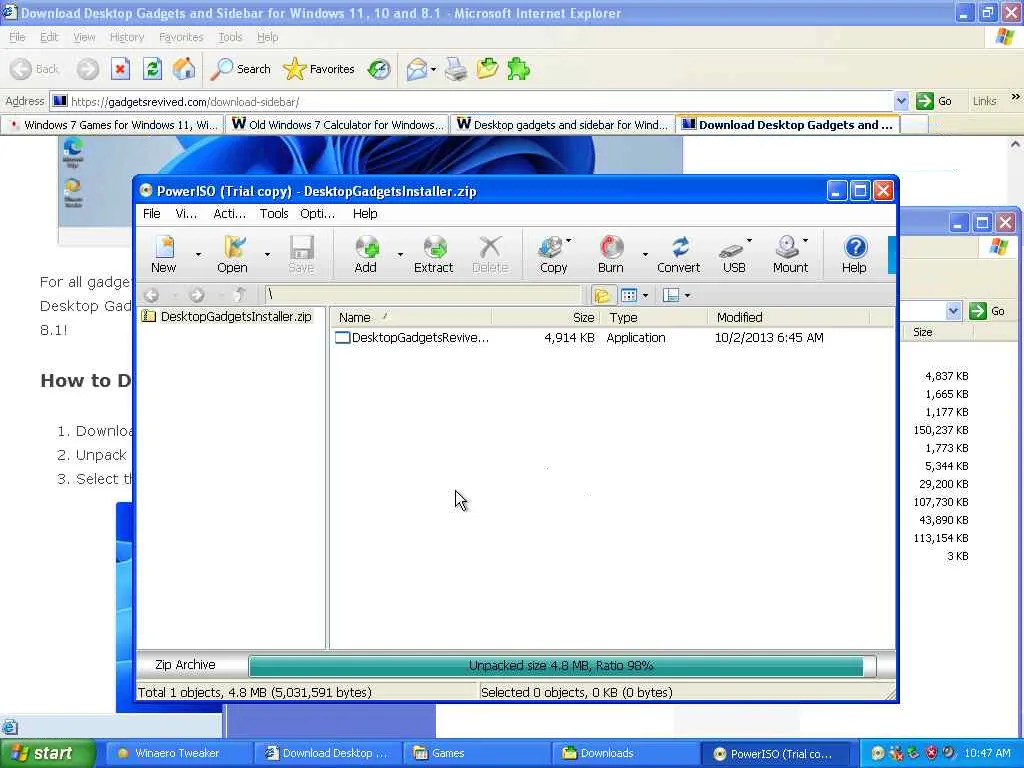Click the grayed Save icon in PowerISO
The height and width of the screenshot is (768, 1024).
pos(301,255)
